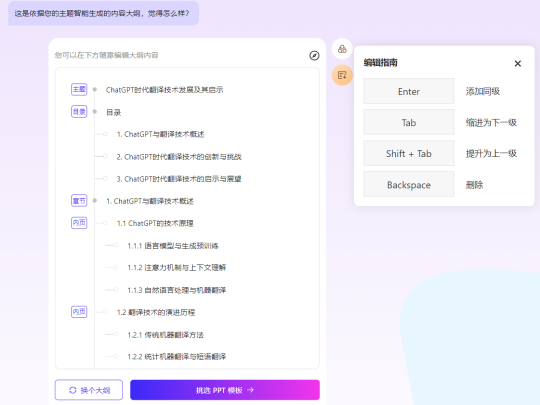
Task: Click the Backspace key box in the guide
Action: [409, 185]
